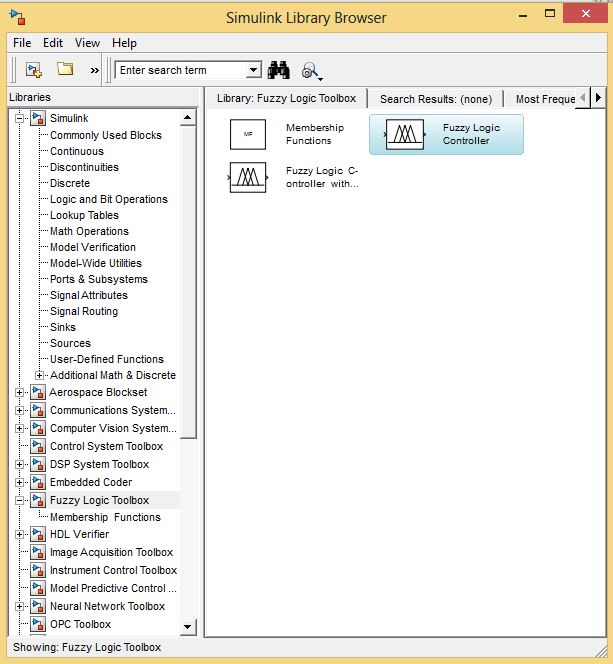Click Instrument Control Toolbox library icon
The height and width of the screenshot is (664, 613).
[38, 570]
